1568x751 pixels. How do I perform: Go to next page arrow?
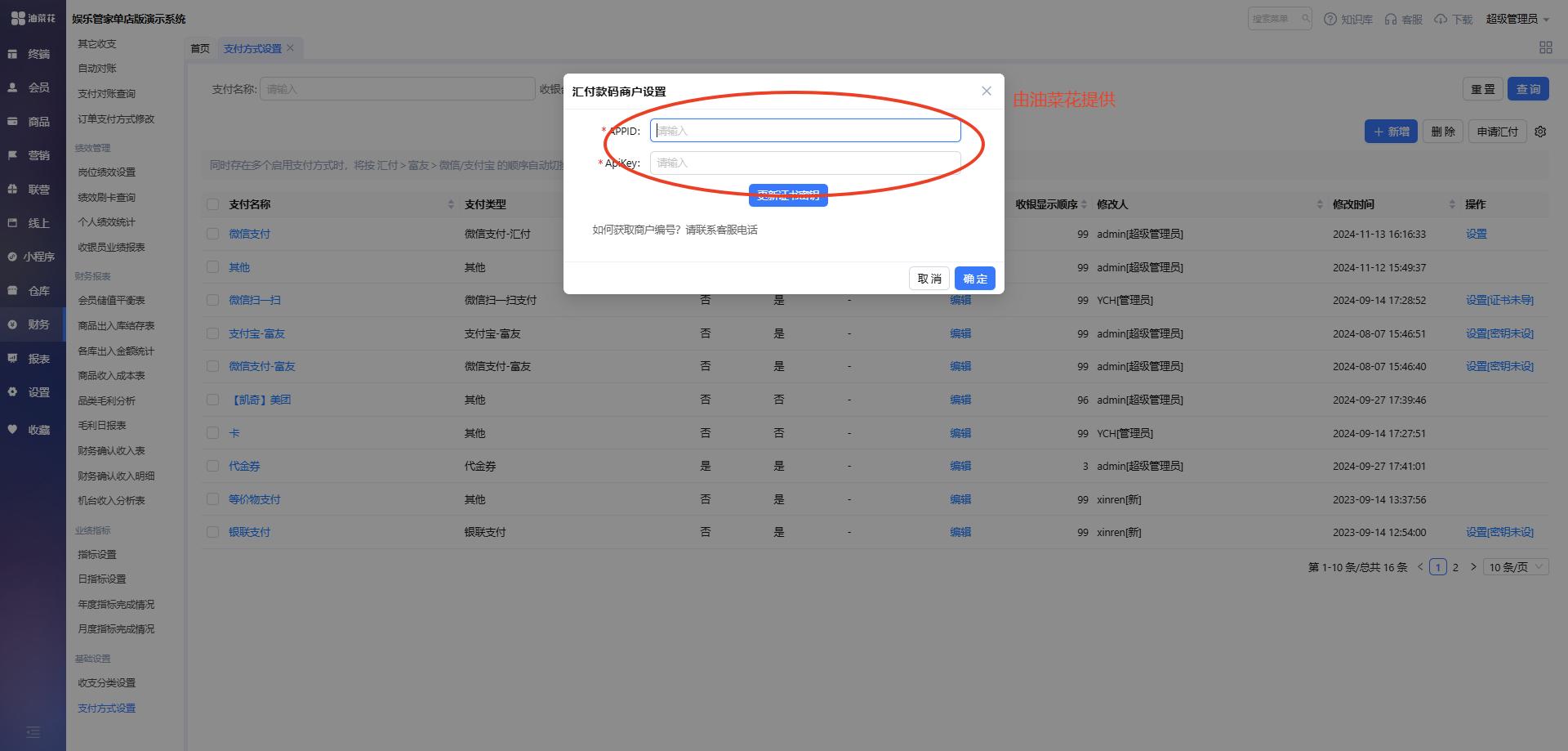tap(1473, 566)
